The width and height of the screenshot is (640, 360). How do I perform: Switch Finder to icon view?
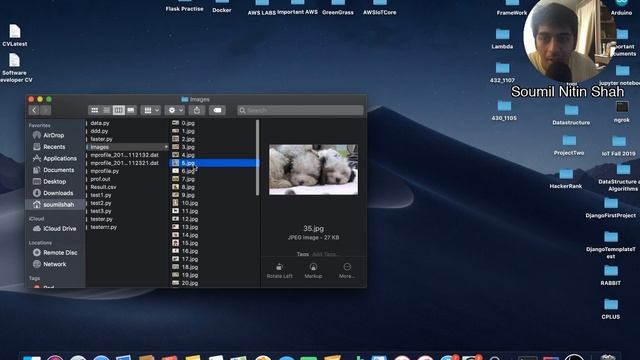[x=94, y=110]
